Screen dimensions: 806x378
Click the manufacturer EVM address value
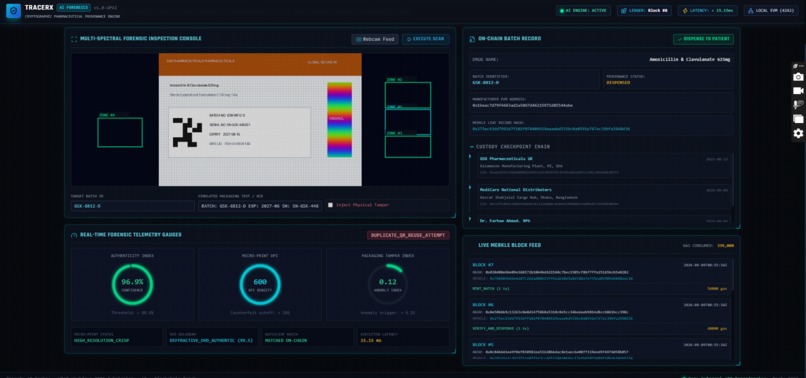coord(522,105)
